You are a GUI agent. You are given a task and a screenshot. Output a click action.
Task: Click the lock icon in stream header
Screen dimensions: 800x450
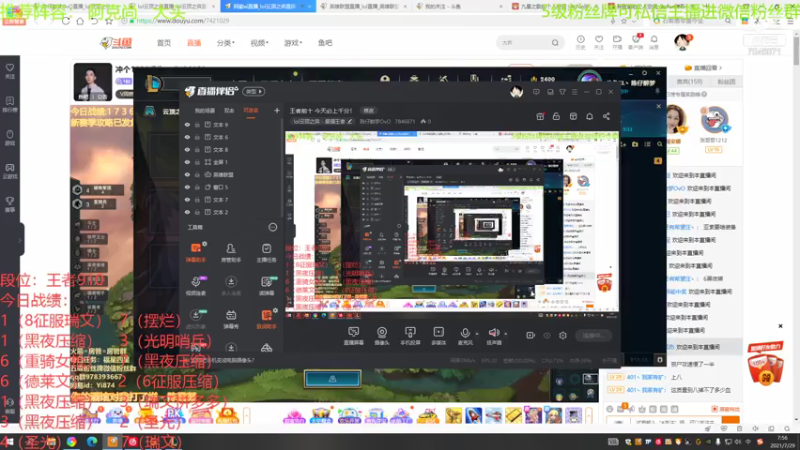click(557, 116)
